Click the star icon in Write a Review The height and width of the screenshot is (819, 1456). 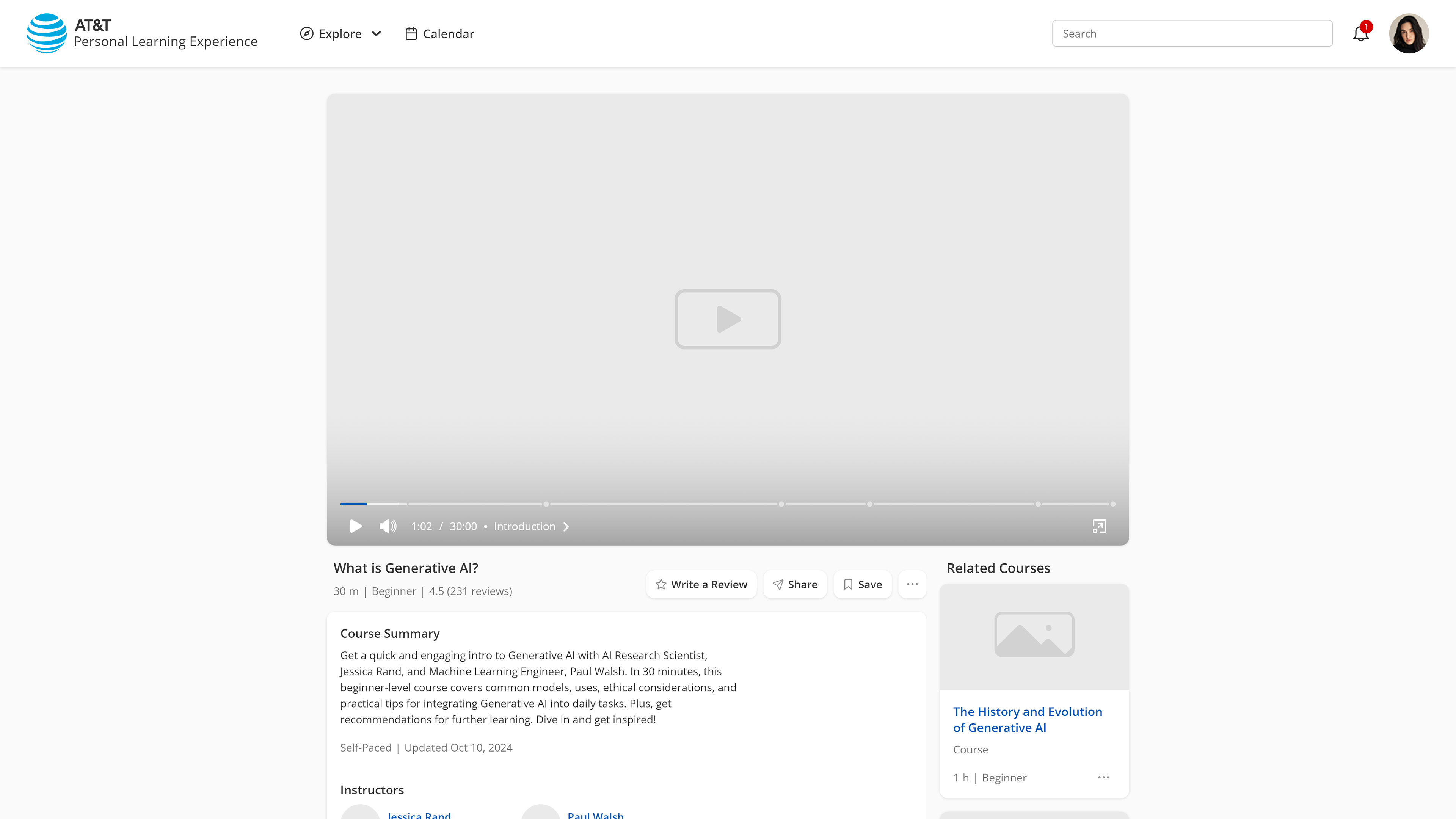(661, 584)
